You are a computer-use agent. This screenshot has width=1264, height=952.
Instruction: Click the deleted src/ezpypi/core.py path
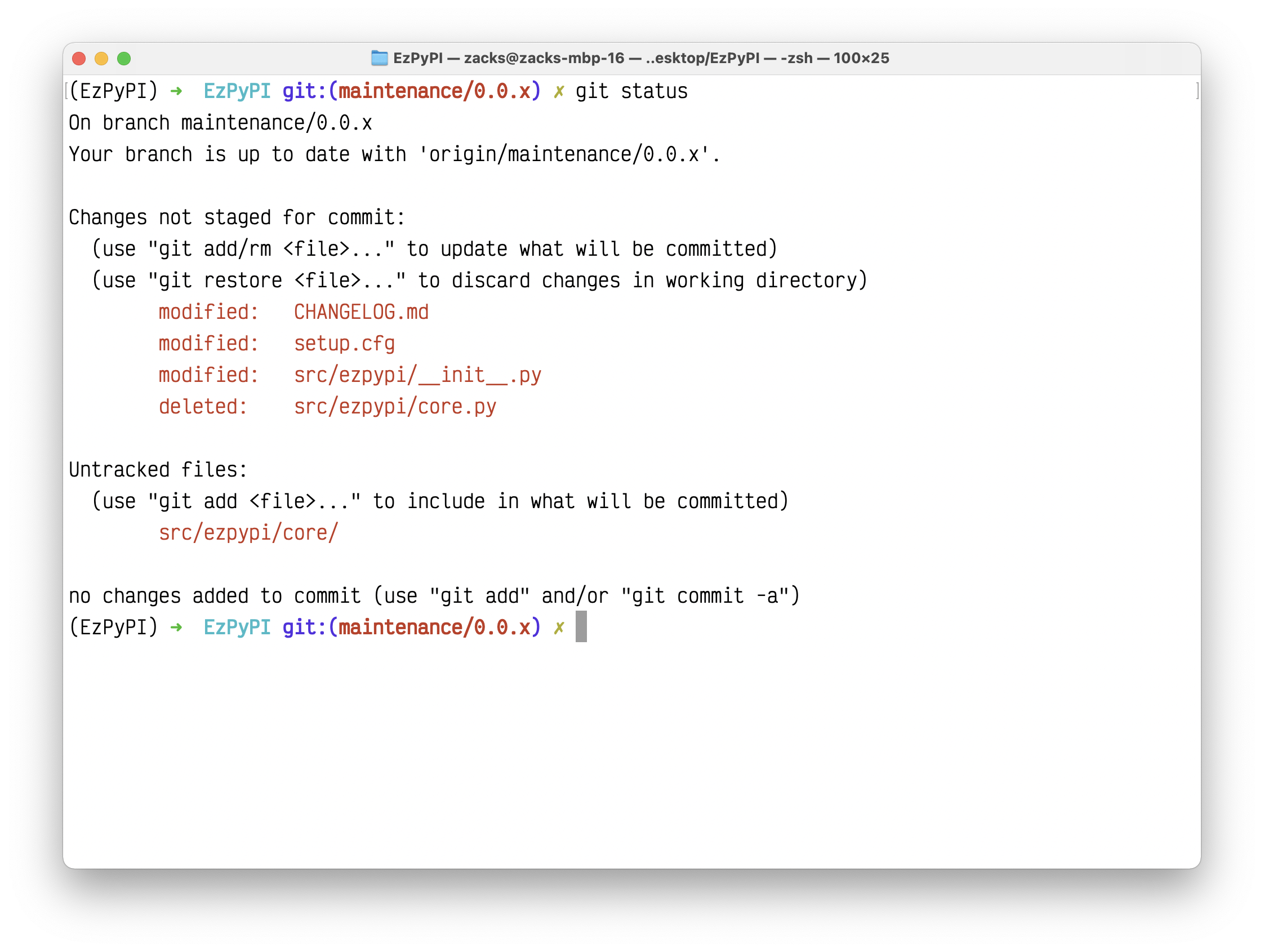pyautogui.click(x=394, y=407)
